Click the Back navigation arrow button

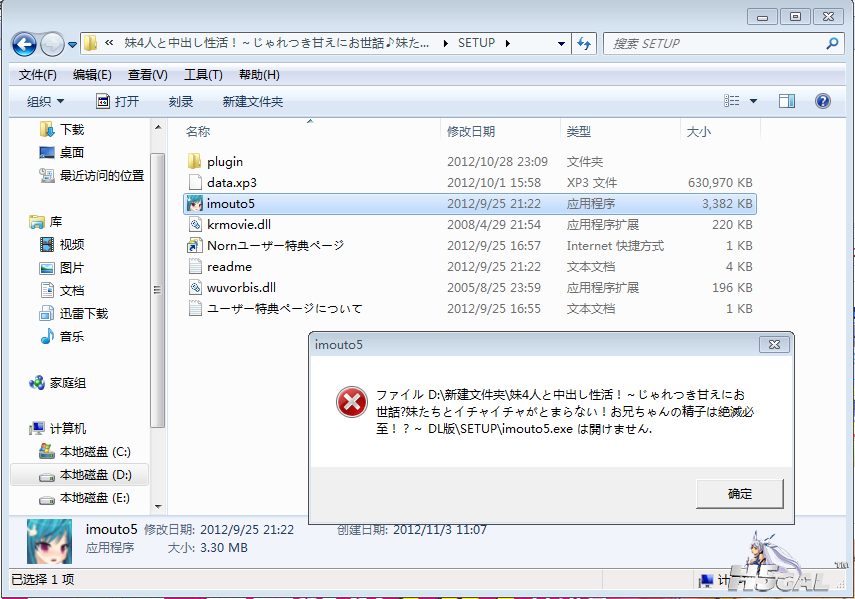click(x=24, y=44)
